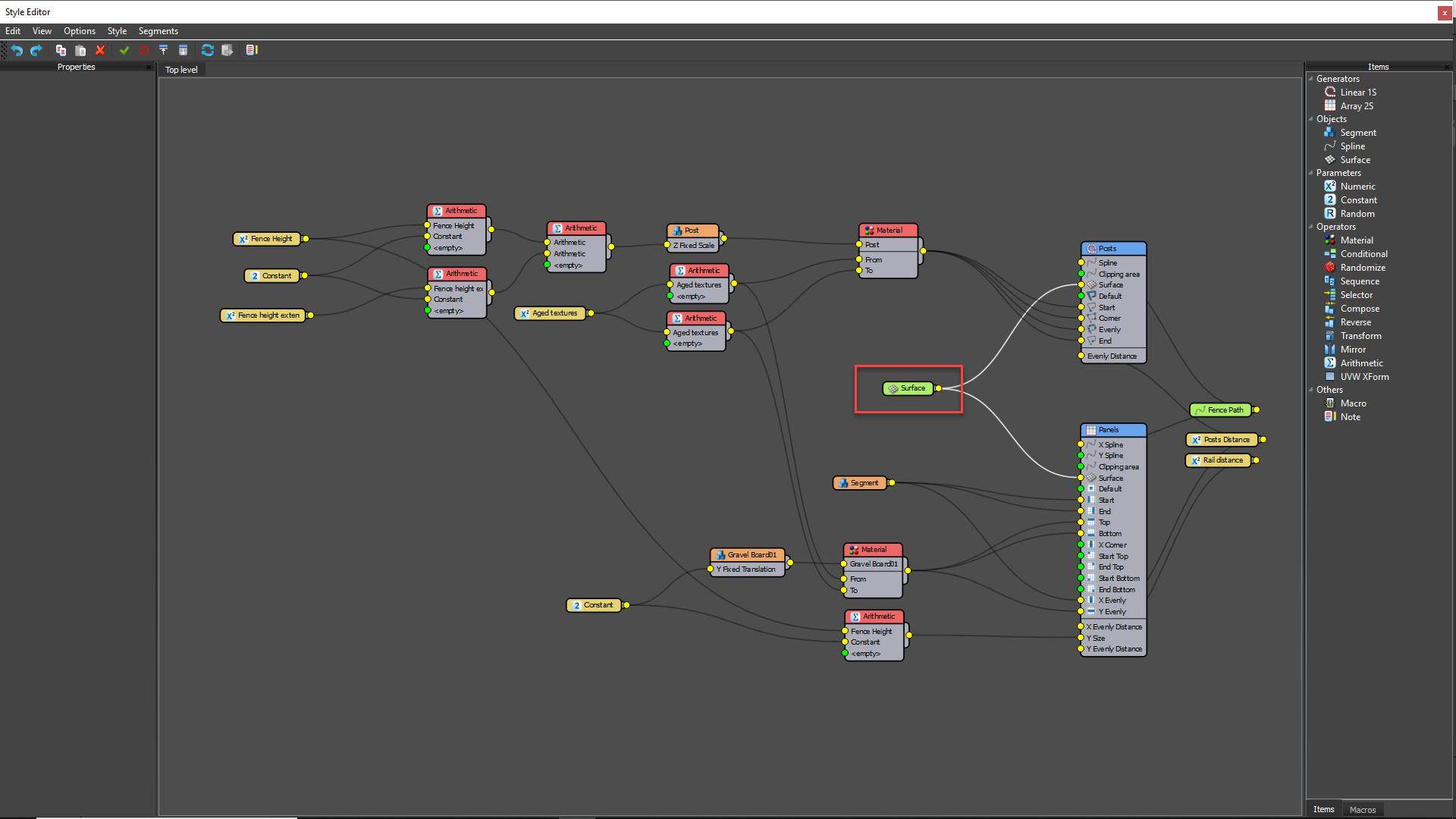Collapse the Operators group

point(1310,227)
